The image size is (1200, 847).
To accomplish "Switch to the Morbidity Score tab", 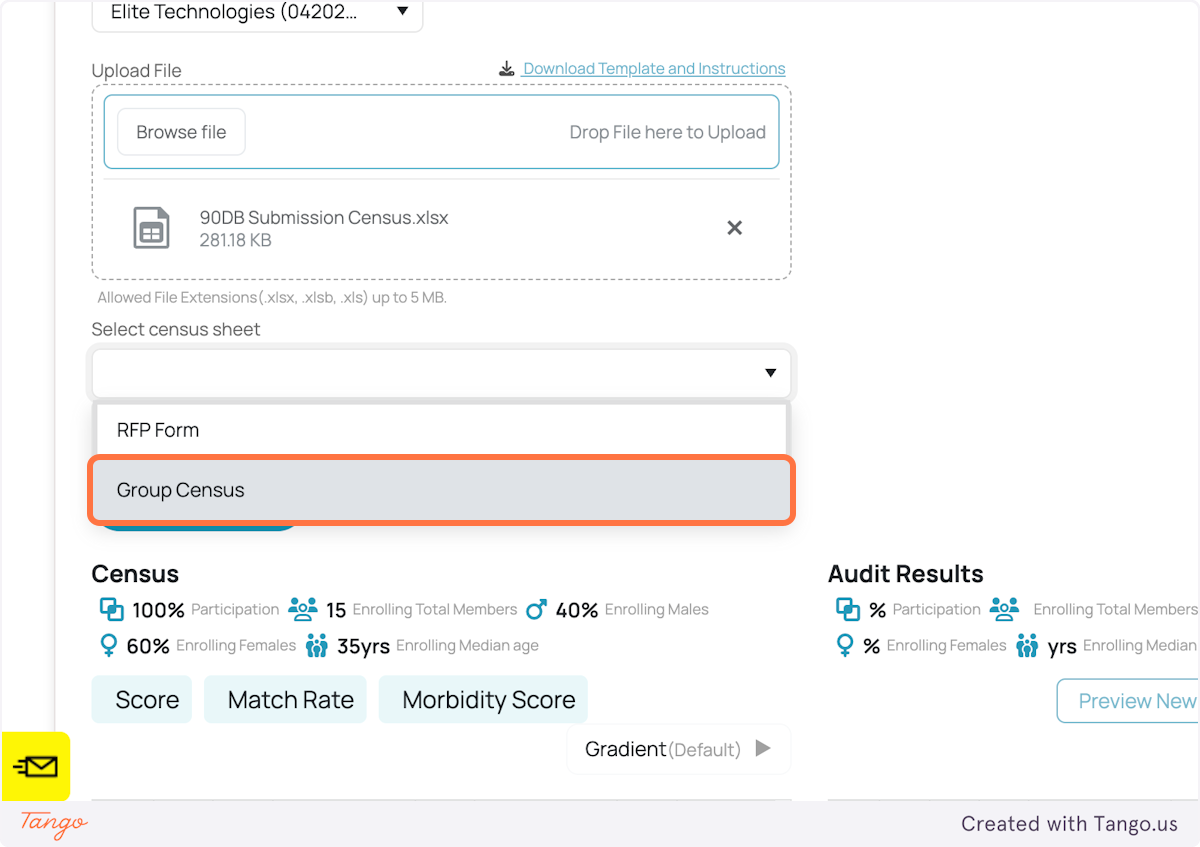I will (483, 699).
